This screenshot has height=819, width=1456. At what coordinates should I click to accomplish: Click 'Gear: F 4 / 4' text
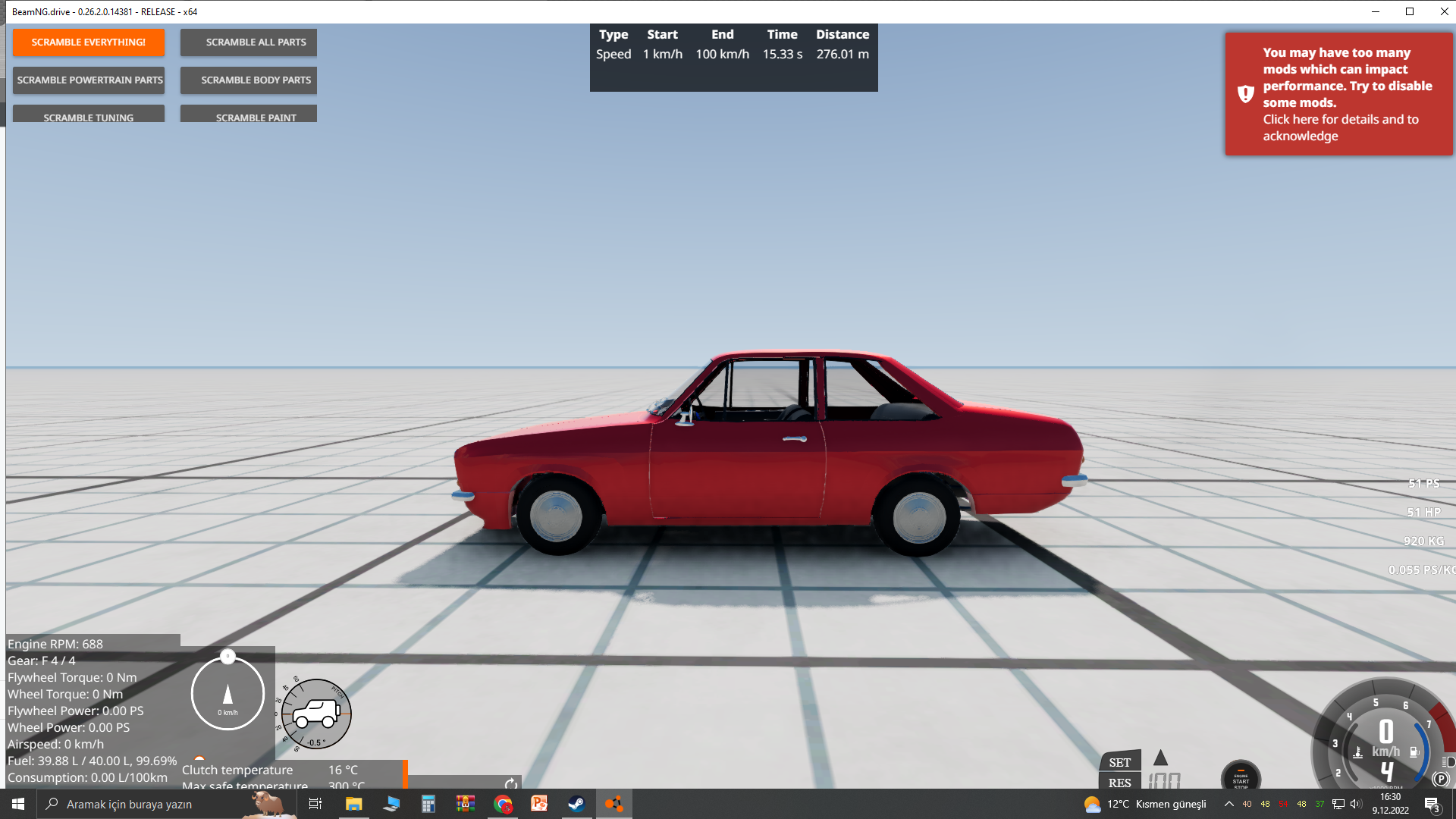click(42, 661)
